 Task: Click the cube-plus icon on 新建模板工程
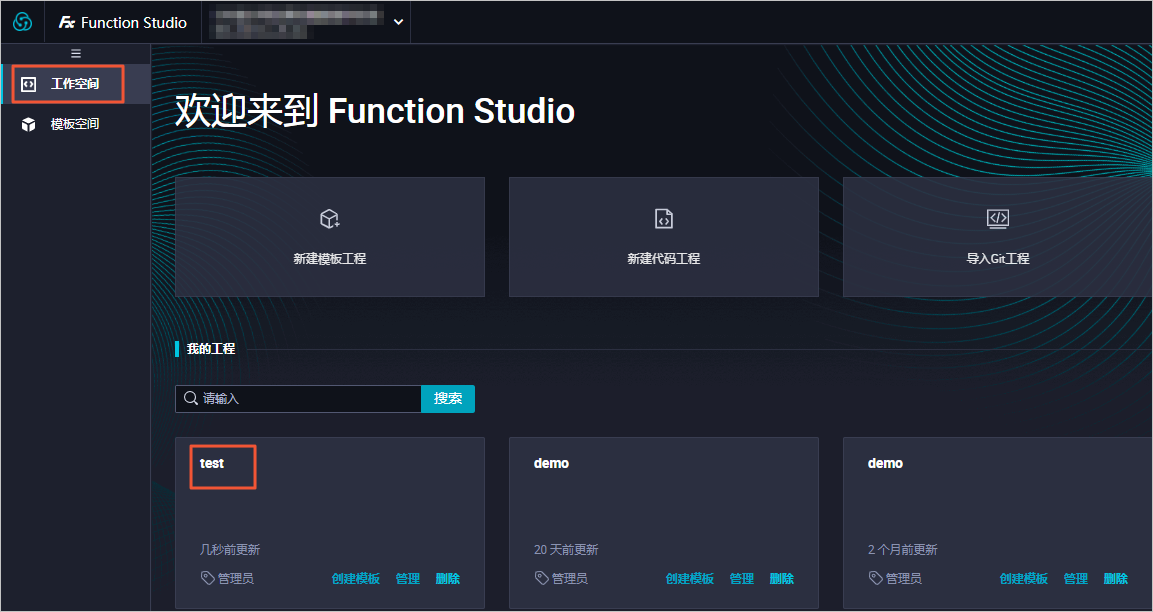coord(329,218)
